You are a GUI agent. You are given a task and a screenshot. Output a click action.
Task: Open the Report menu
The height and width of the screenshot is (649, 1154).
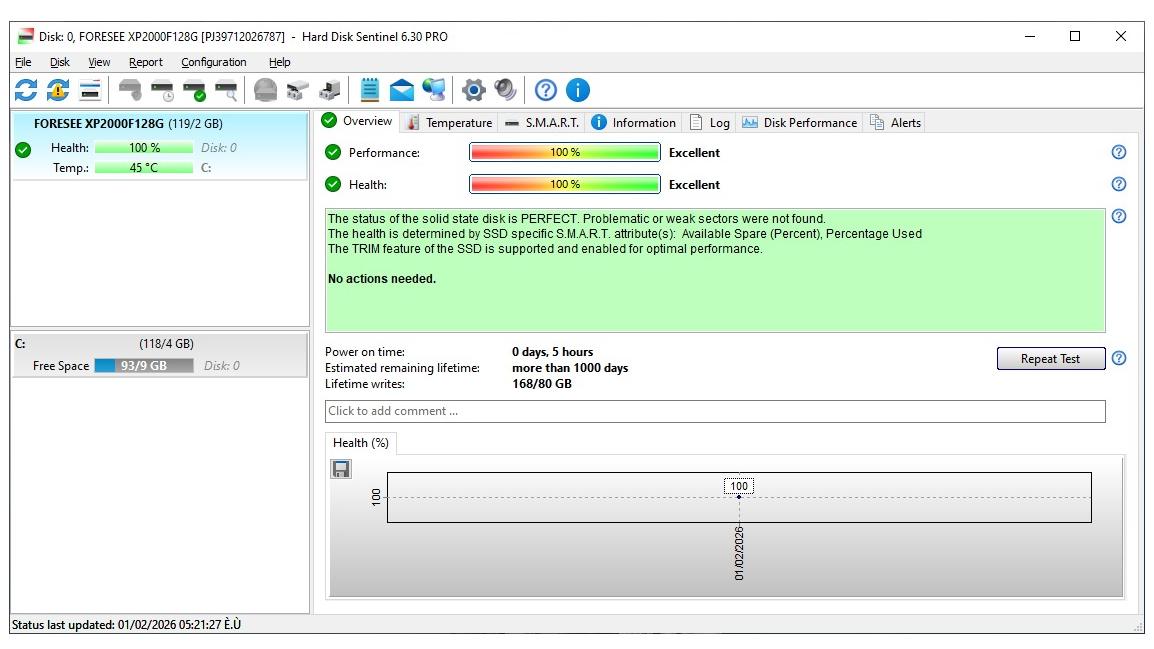pos(145,62)
